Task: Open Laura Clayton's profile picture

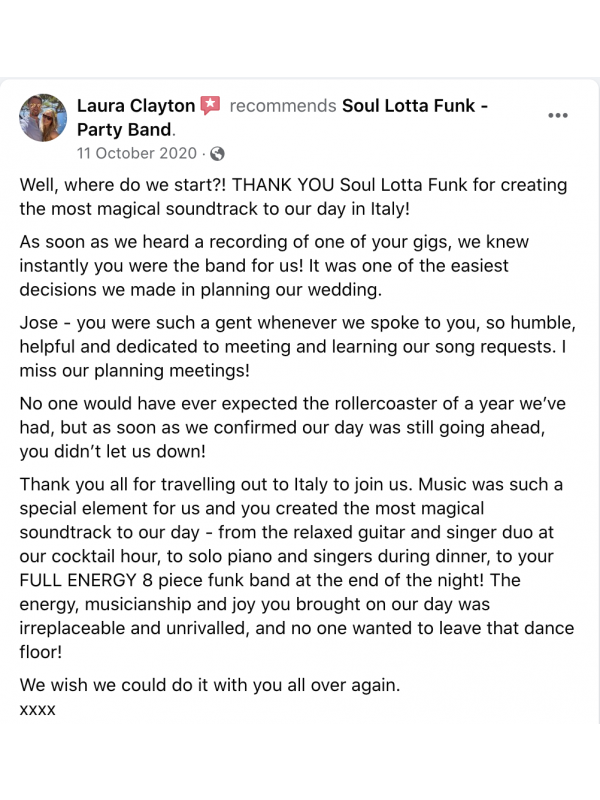Action: [43, 118]
